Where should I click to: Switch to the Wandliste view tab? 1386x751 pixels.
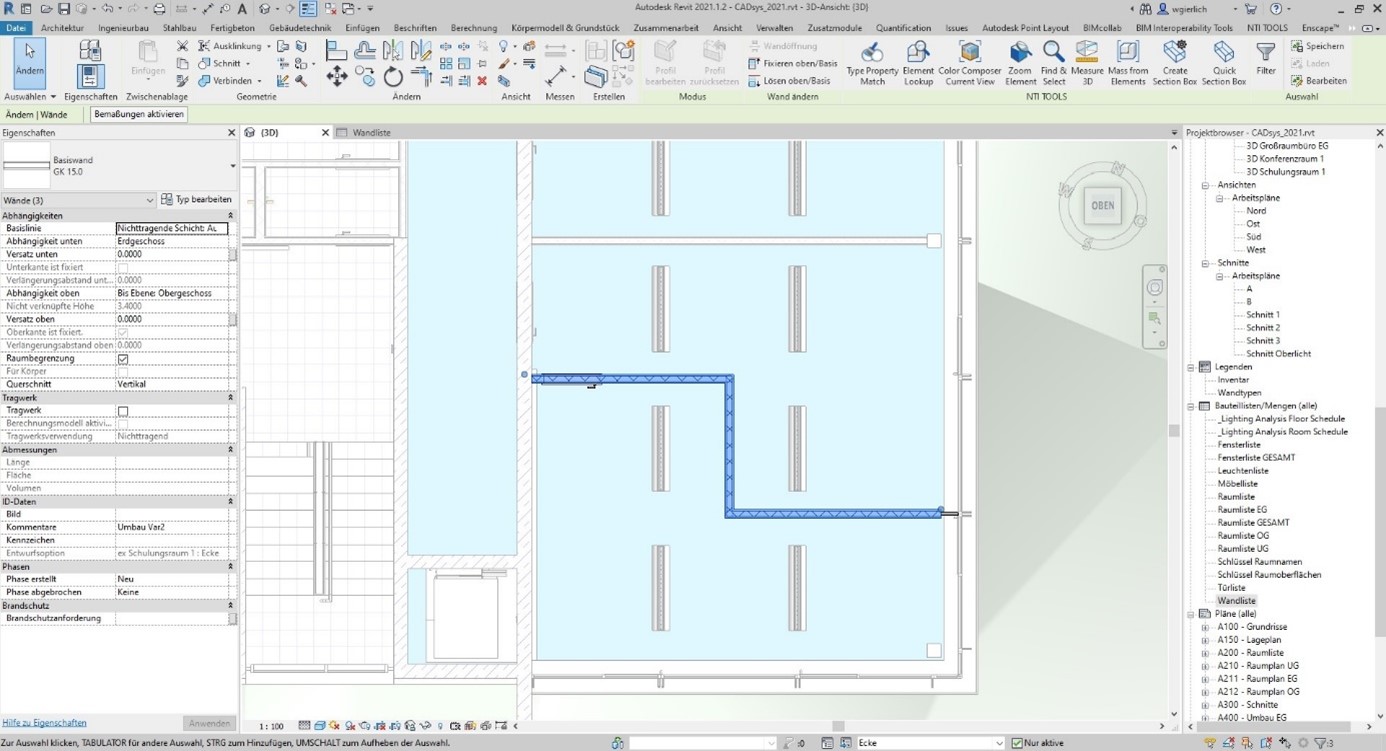click(371, 132)
